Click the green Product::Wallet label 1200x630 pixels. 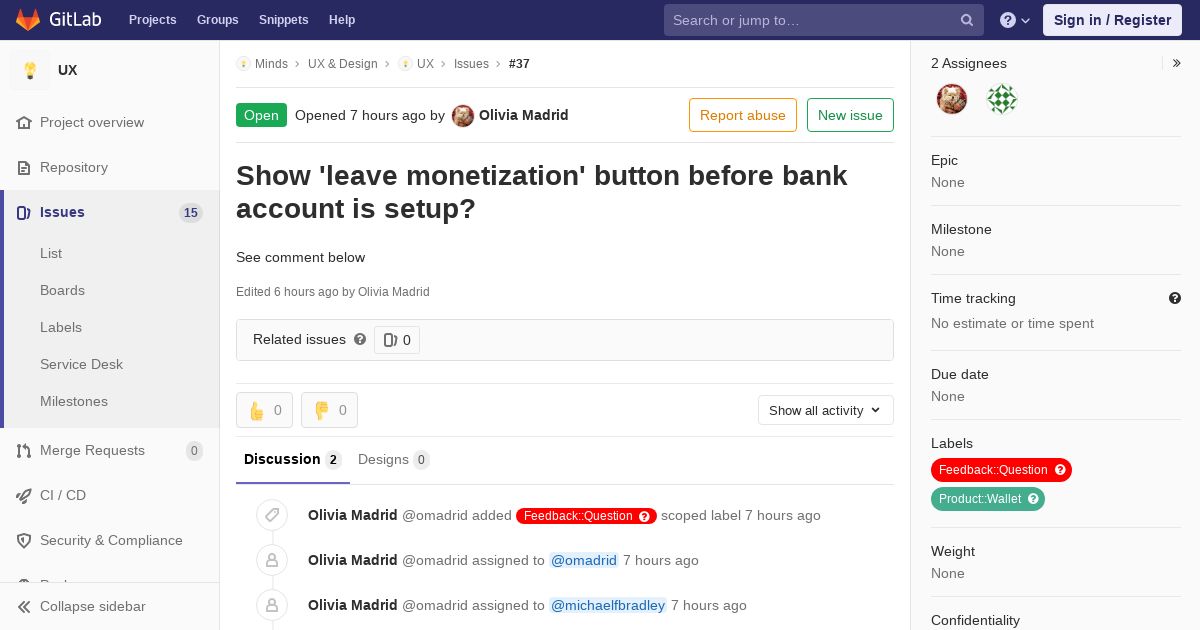(x=988, y=499)
